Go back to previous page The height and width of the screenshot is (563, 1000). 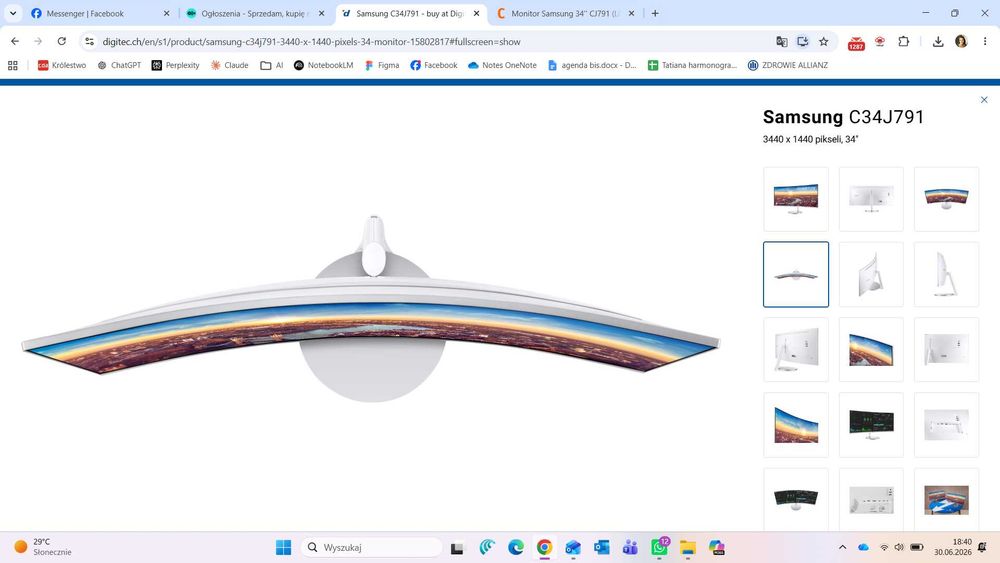point(15,41)
